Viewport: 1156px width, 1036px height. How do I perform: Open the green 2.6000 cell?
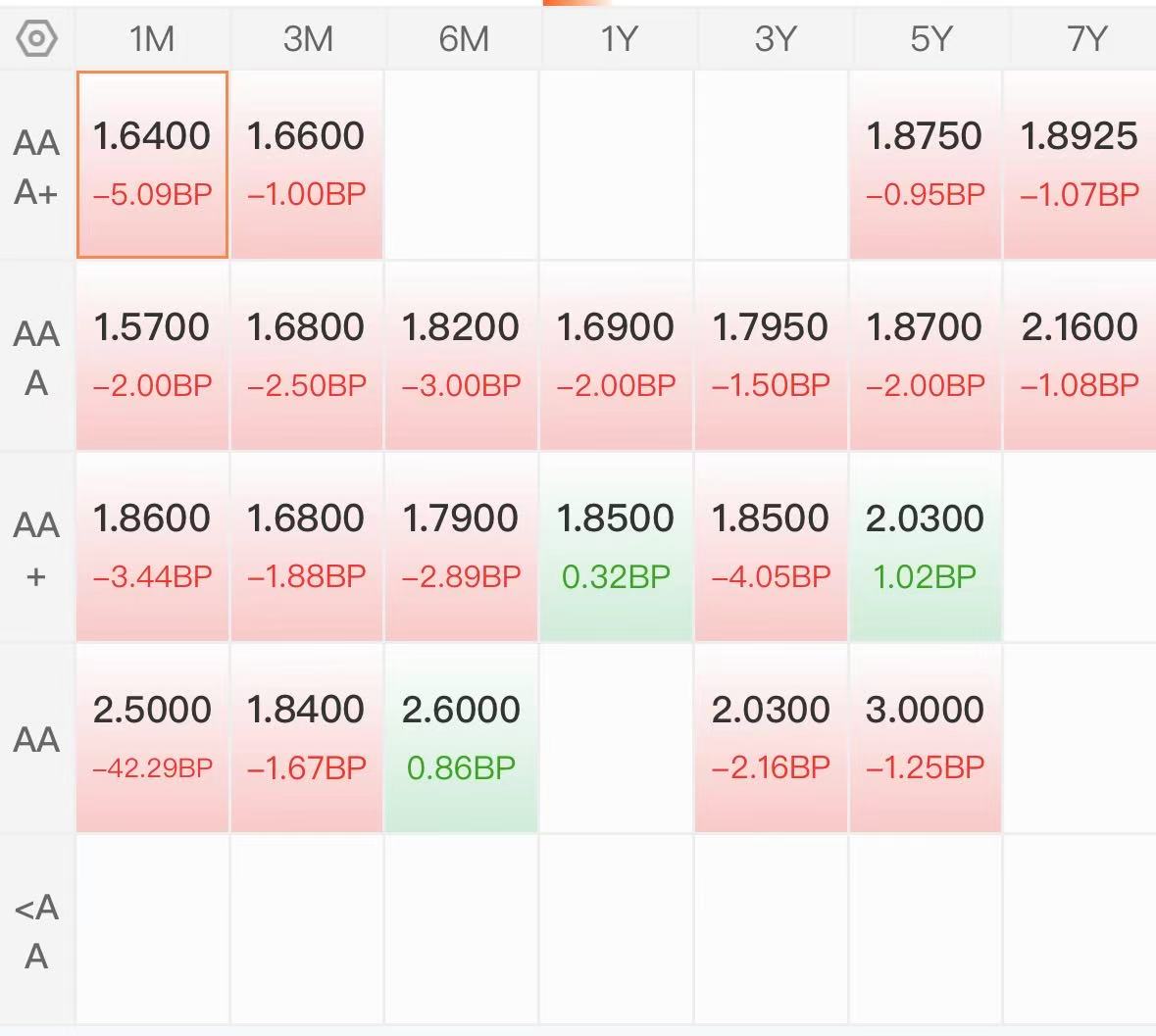coord(462,738)
